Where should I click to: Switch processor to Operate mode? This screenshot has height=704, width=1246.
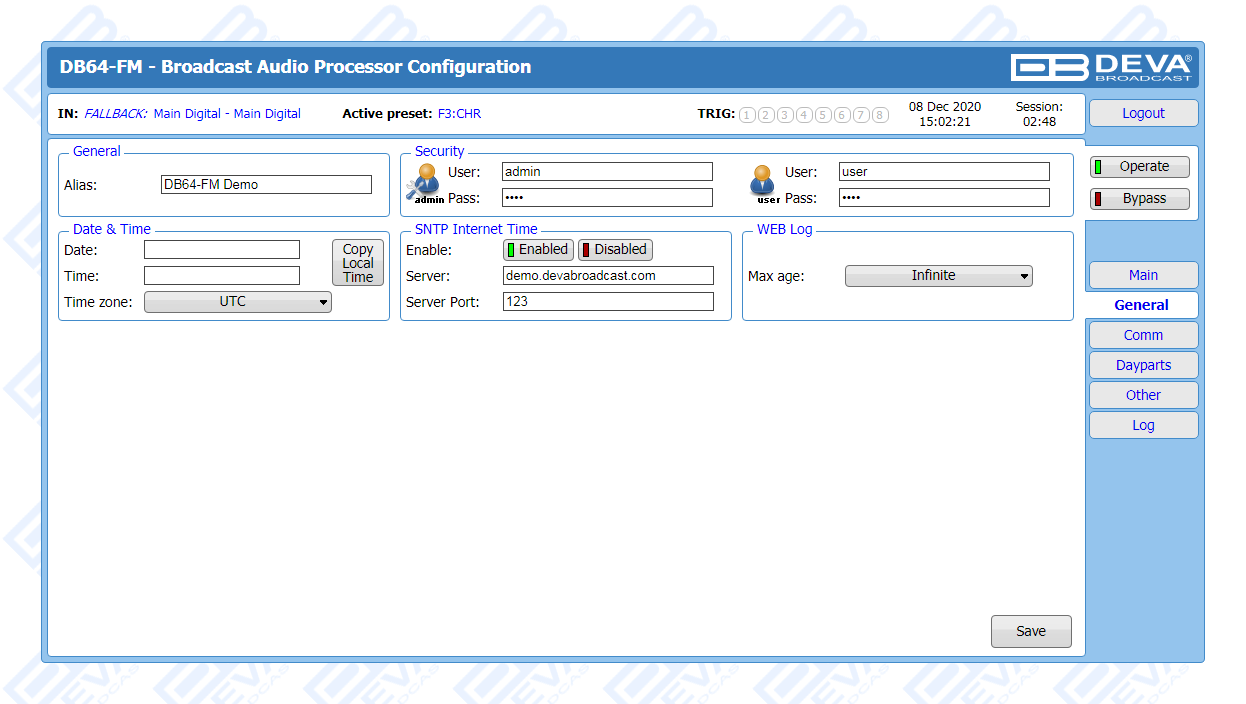pyautogui.click(x=1140, y=167)
